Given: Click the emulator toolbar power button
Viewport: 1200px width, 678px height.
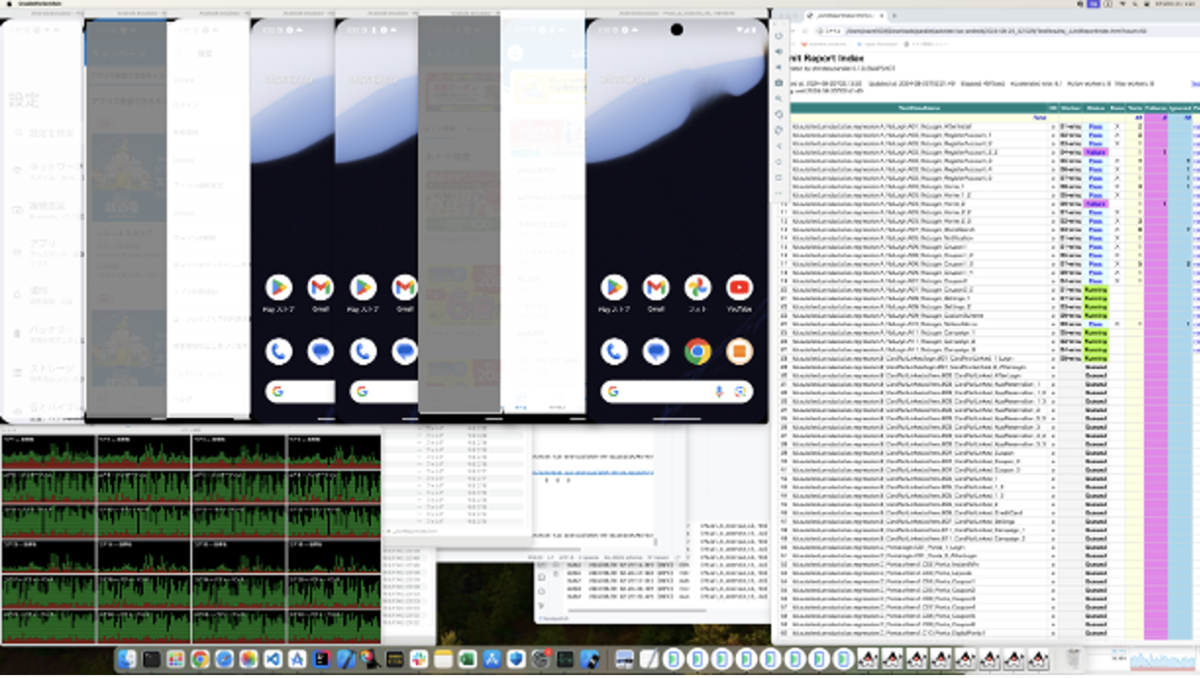Looking at the screenshot, I should (779, 36).
